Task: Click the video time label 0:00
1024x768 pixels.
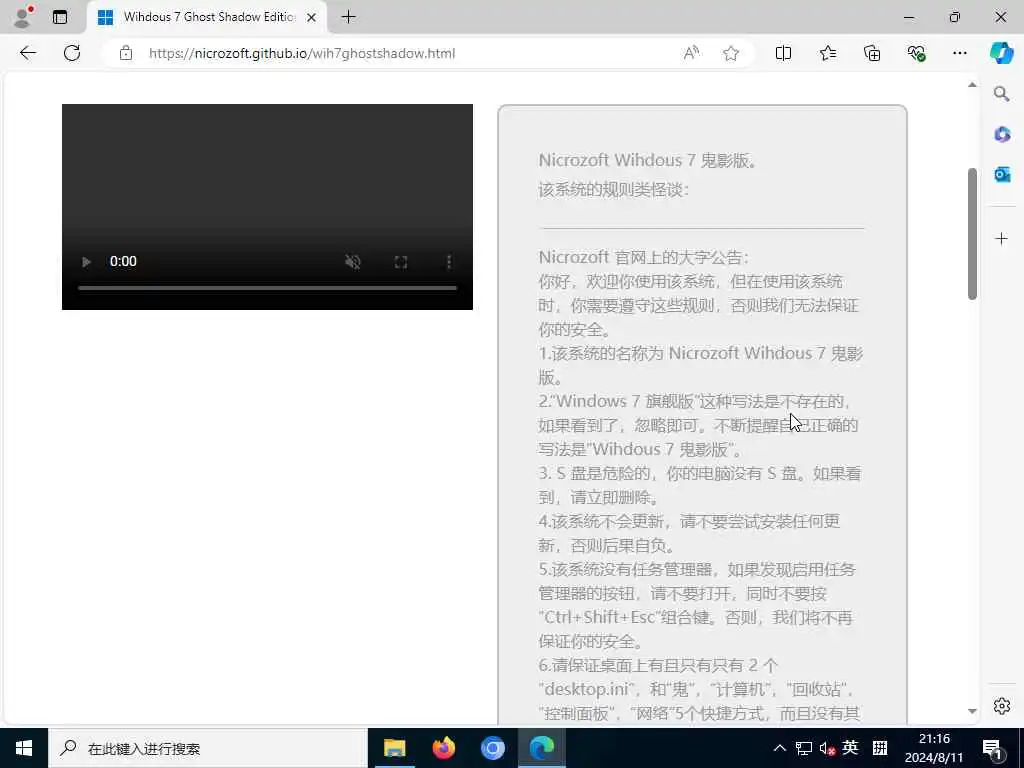Action: click(x=123, y=261)
